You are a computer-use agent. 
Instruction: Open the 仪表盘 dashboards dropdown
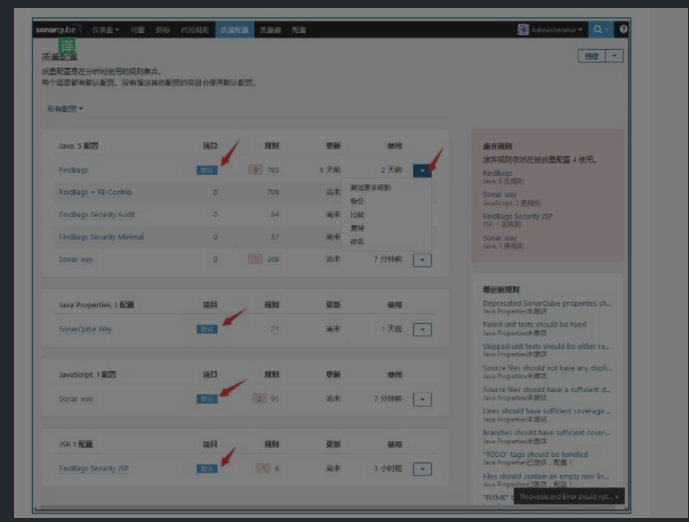[105, 30]
